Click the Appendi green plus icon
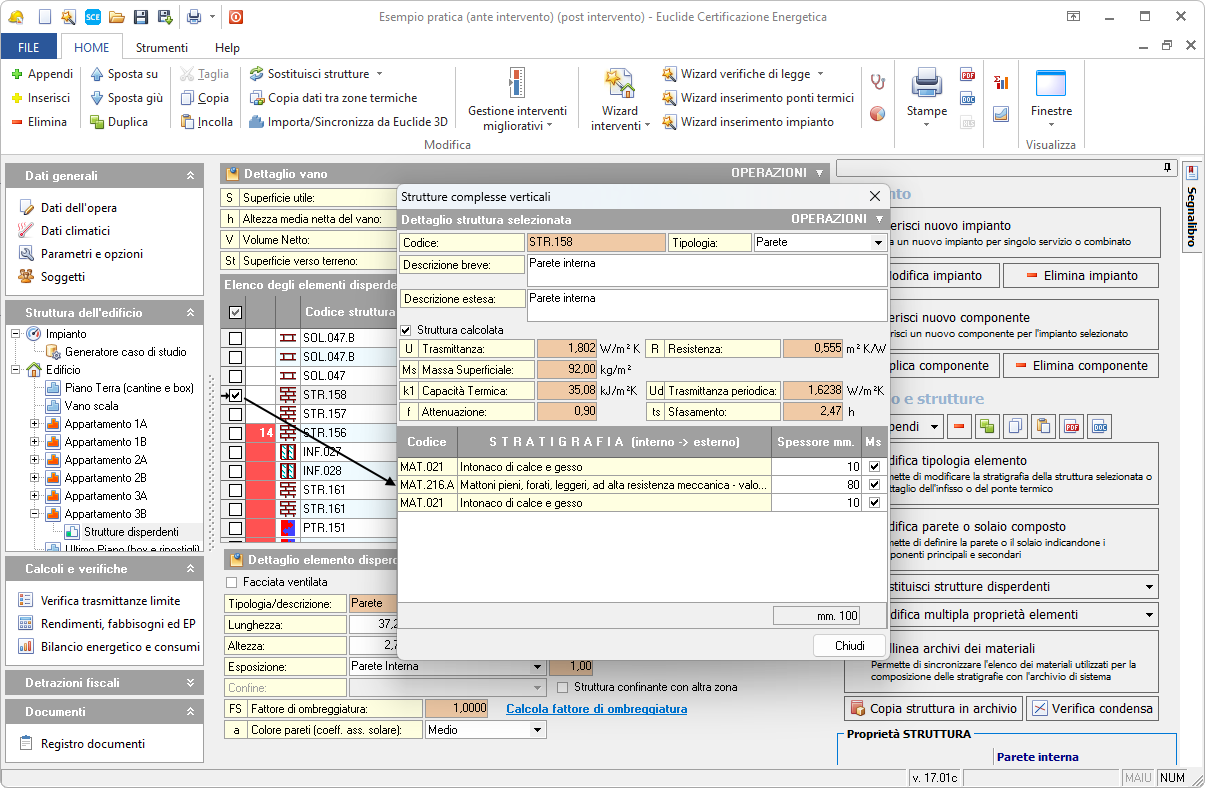Image resolution: width=1205 pixels, height=788 pixels. pos(17,74)
